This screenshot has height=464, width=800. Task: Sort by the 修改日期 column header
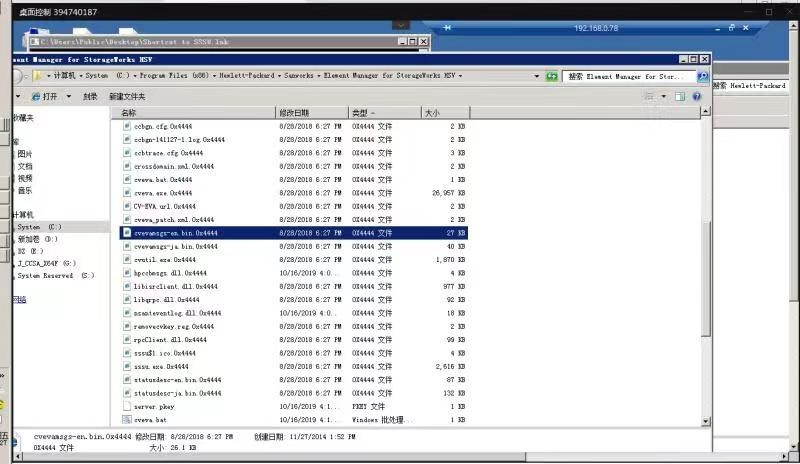[x=294, y=113]
